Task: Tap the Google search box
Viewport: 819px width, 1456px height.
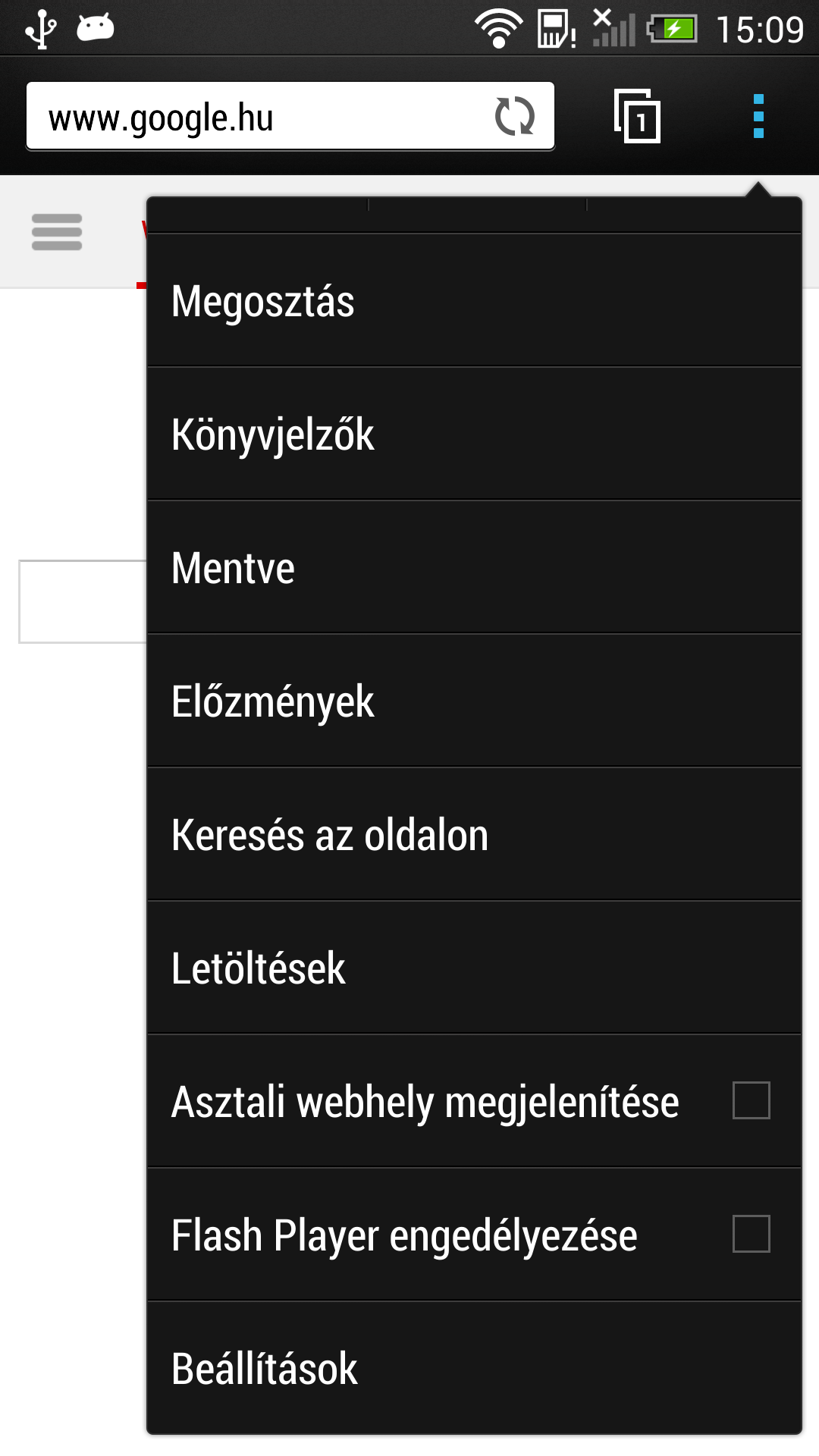Action: click(x=83, y=601)
